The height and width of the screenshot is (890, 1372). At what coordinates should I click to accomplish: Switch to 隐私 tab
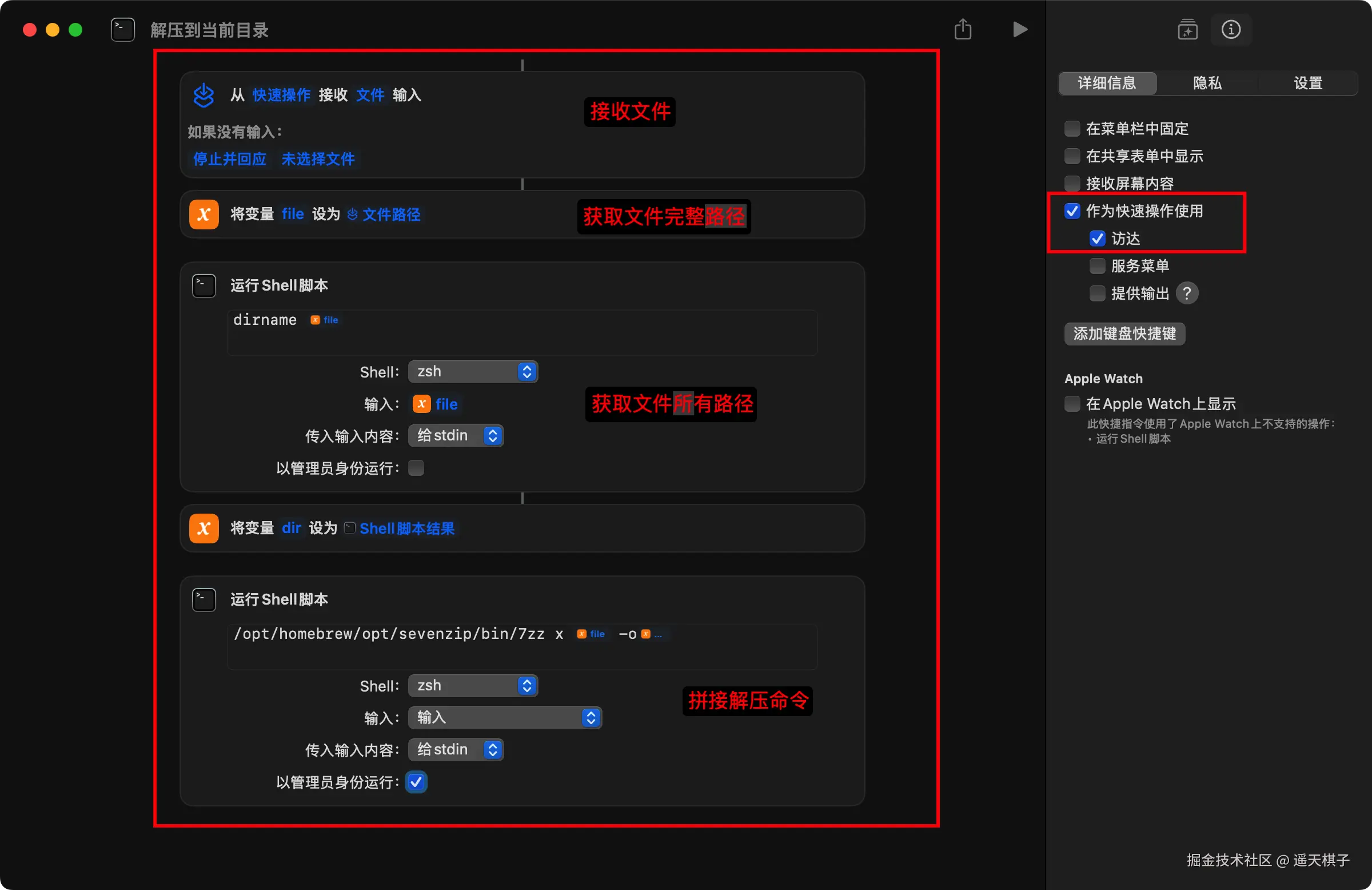pyautogui.click(x=1207, y=83)
